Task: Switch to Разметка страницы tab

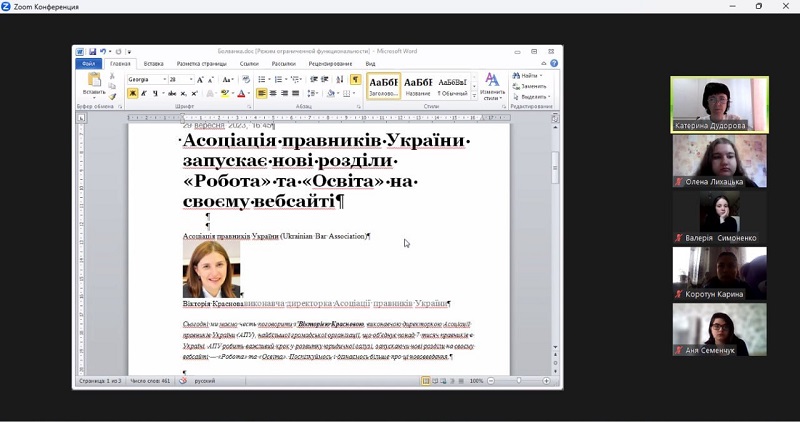Action: [202, 64]
